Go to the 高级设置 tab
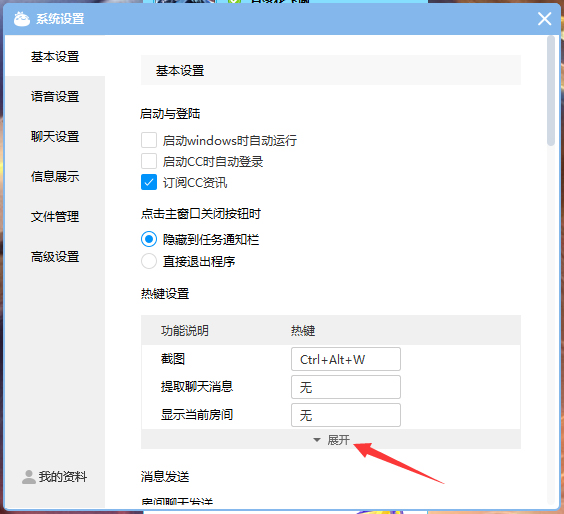The image size is (564, 514). tap(55, 256)
